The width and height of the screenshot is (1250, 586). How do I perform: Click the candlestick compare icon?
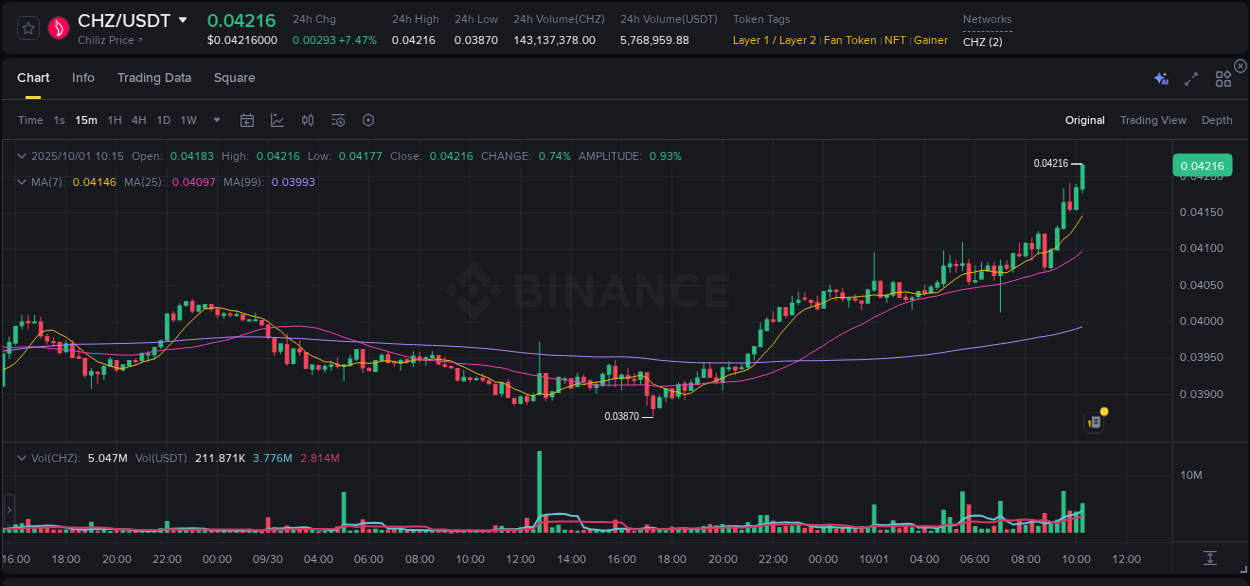[308, 119]
